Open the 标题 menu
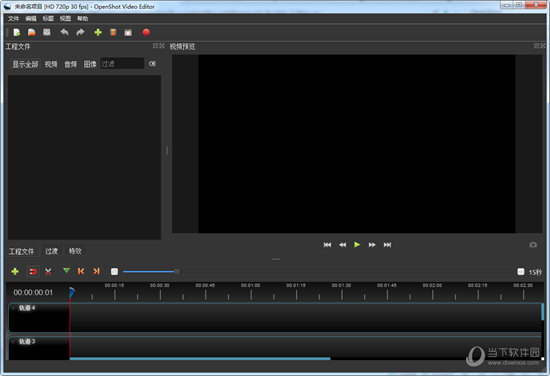This screenshot has width=550, height=376. click(48, 18)
